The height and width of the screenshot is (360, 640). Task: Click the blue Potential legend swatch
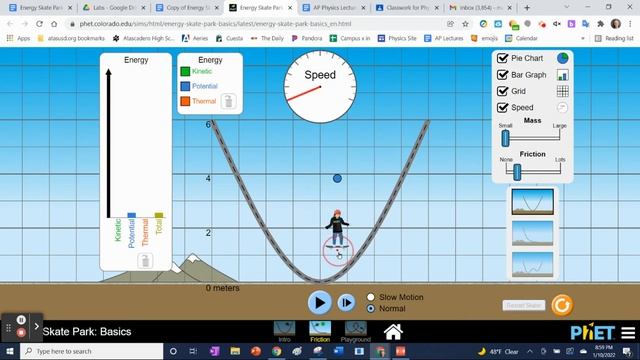pos(185,86)
